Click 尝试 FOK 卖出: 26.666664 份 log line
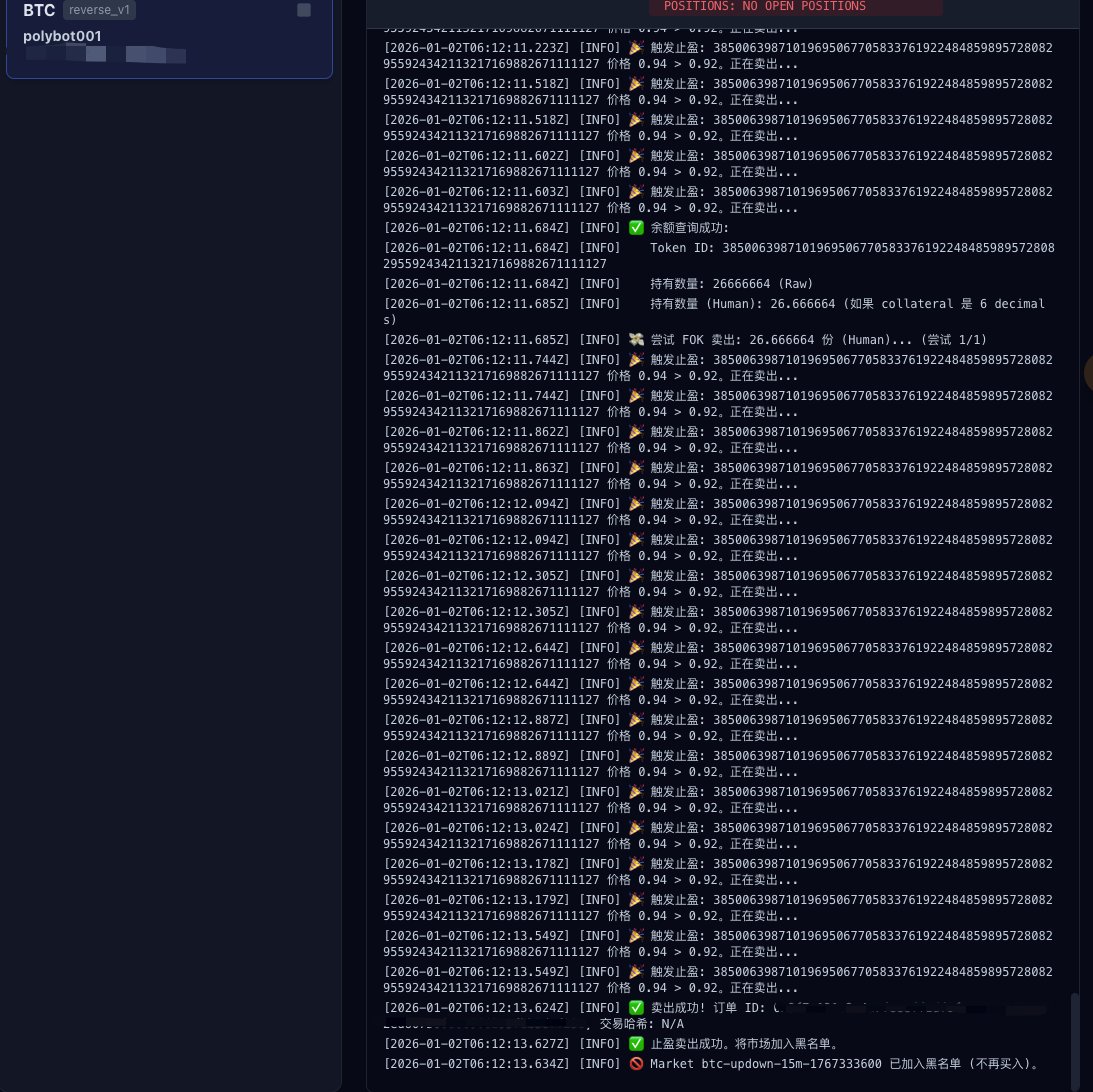This screenshot has width=1093, height=1092. (x=818, y=339)
